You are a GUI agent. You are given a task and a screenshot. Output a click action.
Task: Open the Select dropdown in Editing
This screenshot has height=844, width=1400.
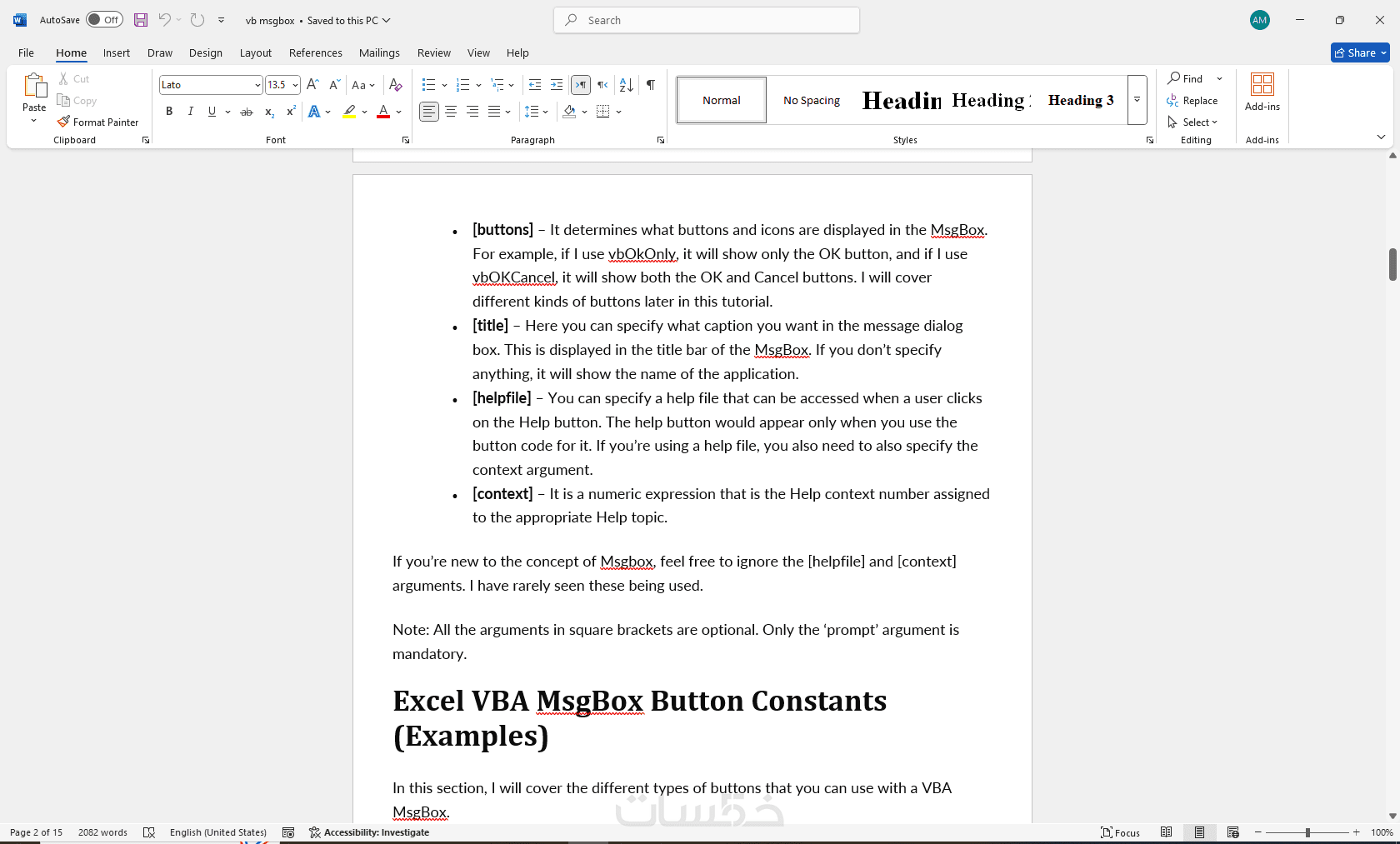pos(1192,122)
